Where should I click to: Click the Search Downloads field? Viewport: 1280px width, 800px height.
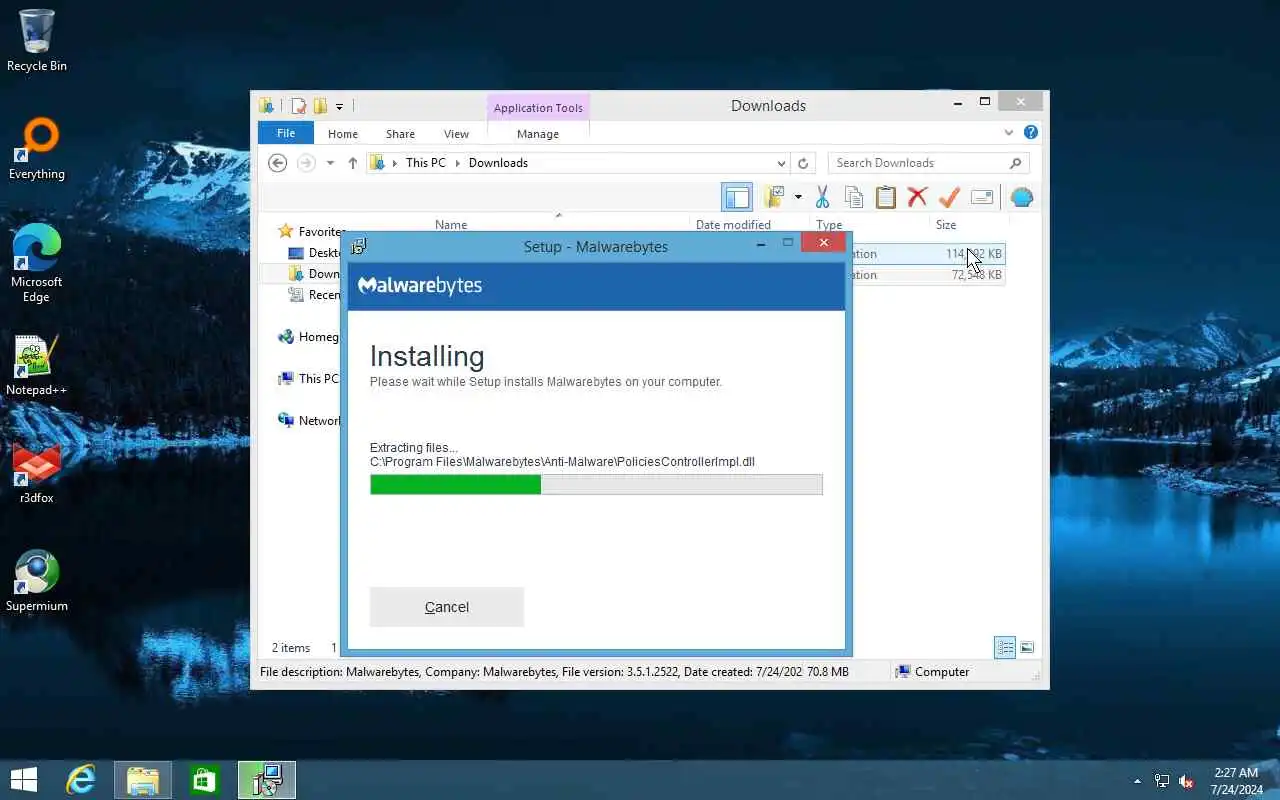pos(928,163)
